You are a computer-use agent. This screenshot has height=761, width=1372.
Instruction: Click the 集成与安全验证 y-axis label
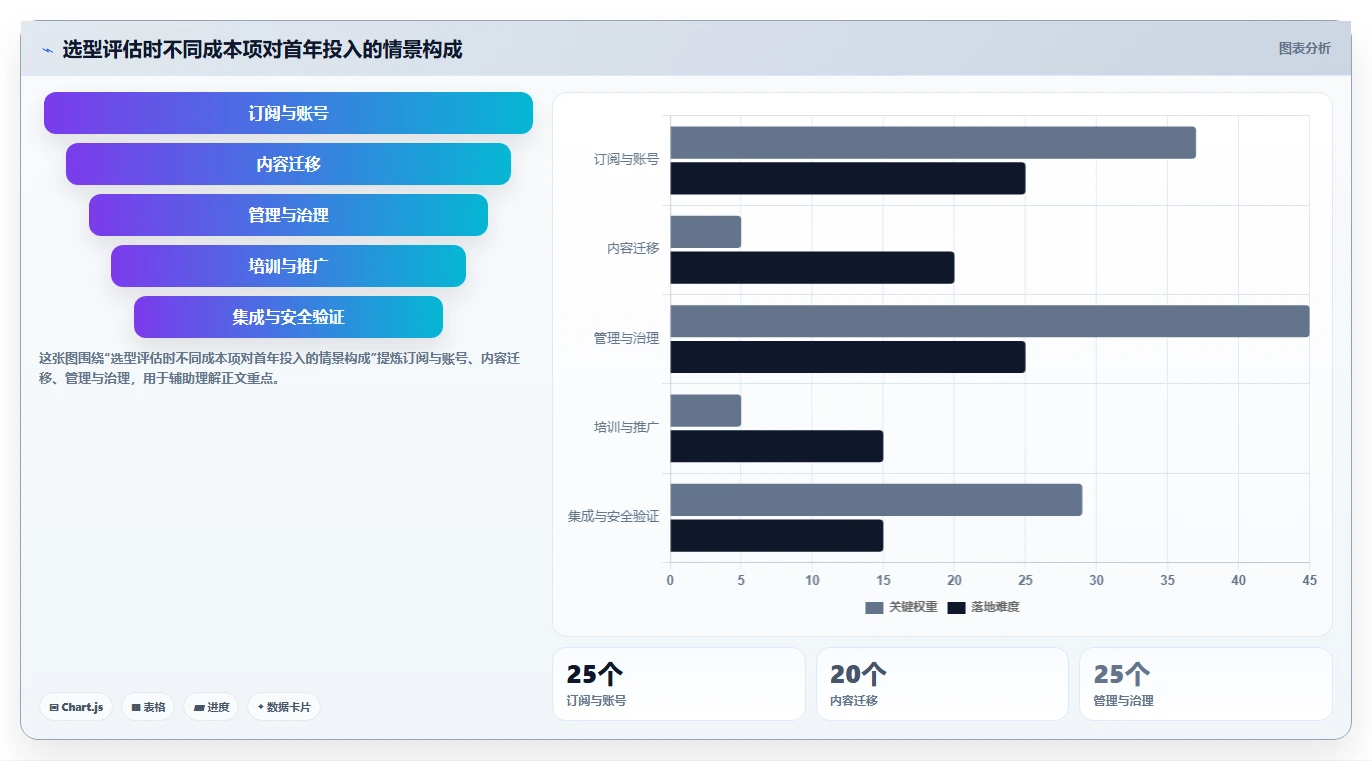point(613,517)
